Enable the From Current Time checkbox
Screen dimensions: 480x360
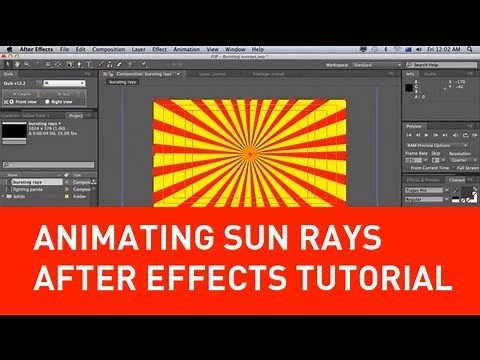pyautogui.click(x=407, y=168)
